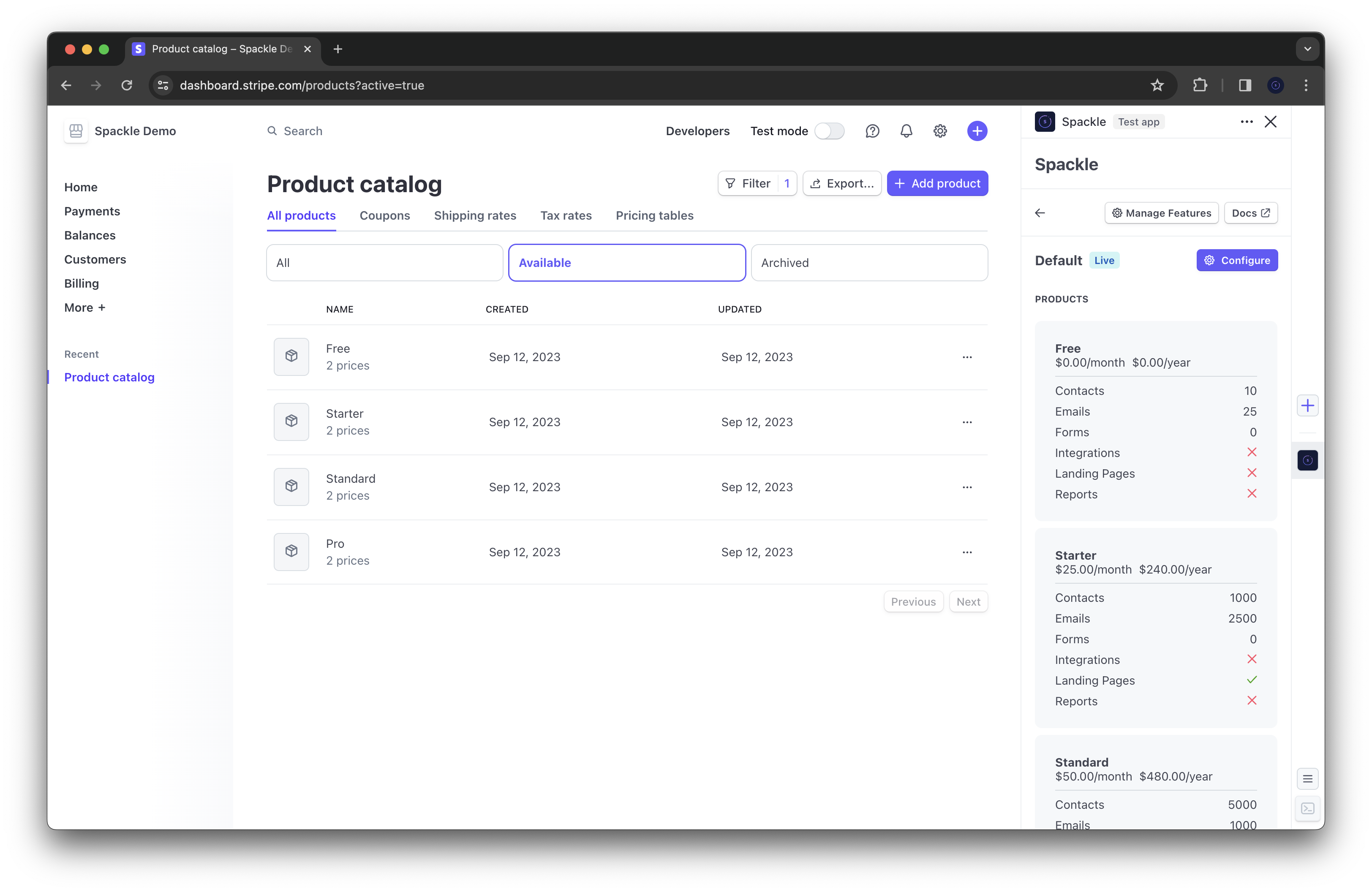Open the three-dot menu beside Spackle Test app
1372x892 pixels.
coord(1246,122)
